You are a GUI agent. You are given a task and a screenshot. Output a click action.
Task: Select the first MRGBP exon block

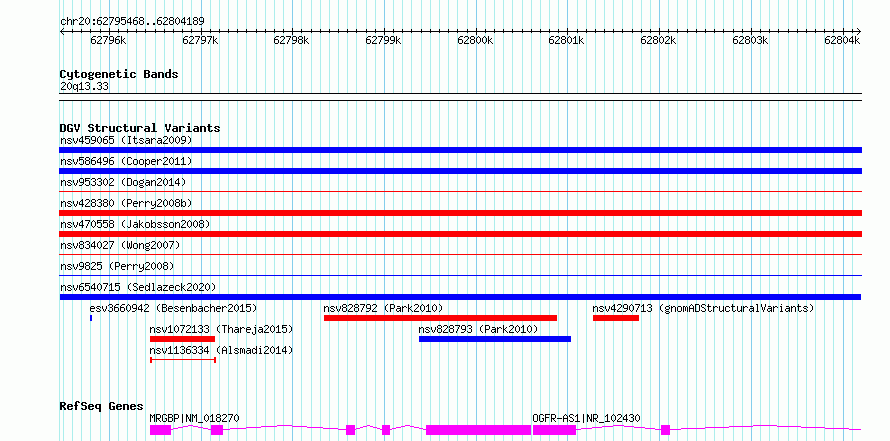[x=160, y=430]
